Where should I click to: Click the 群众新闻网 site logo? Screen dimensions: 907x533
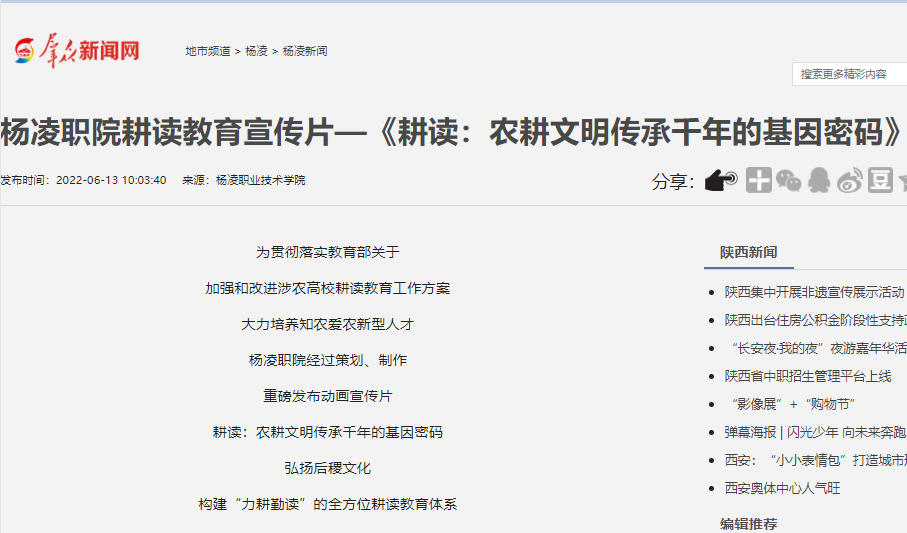click(77, 51)
